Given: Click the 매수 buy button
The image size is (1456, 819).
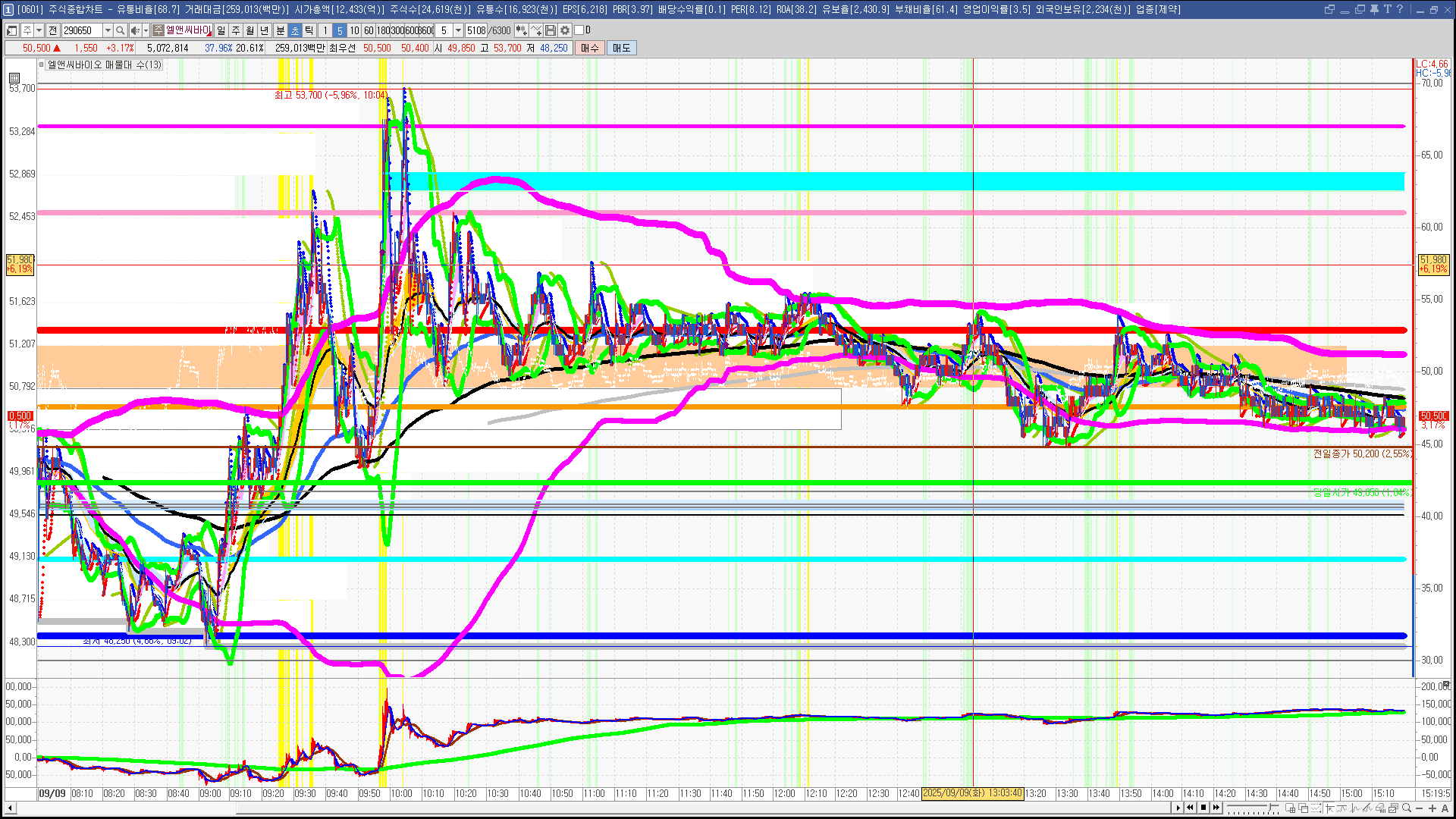Looking at the screenshot, I should tap(590, 48).
